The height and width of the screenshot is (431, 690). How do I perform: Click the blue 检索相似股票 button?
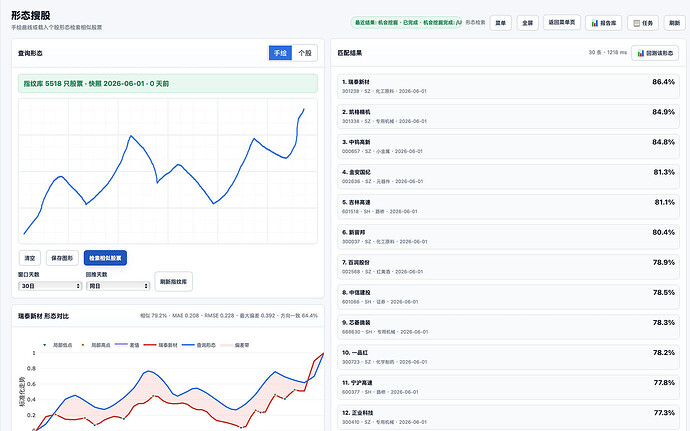pyautogui.click(x=105, y=258)
